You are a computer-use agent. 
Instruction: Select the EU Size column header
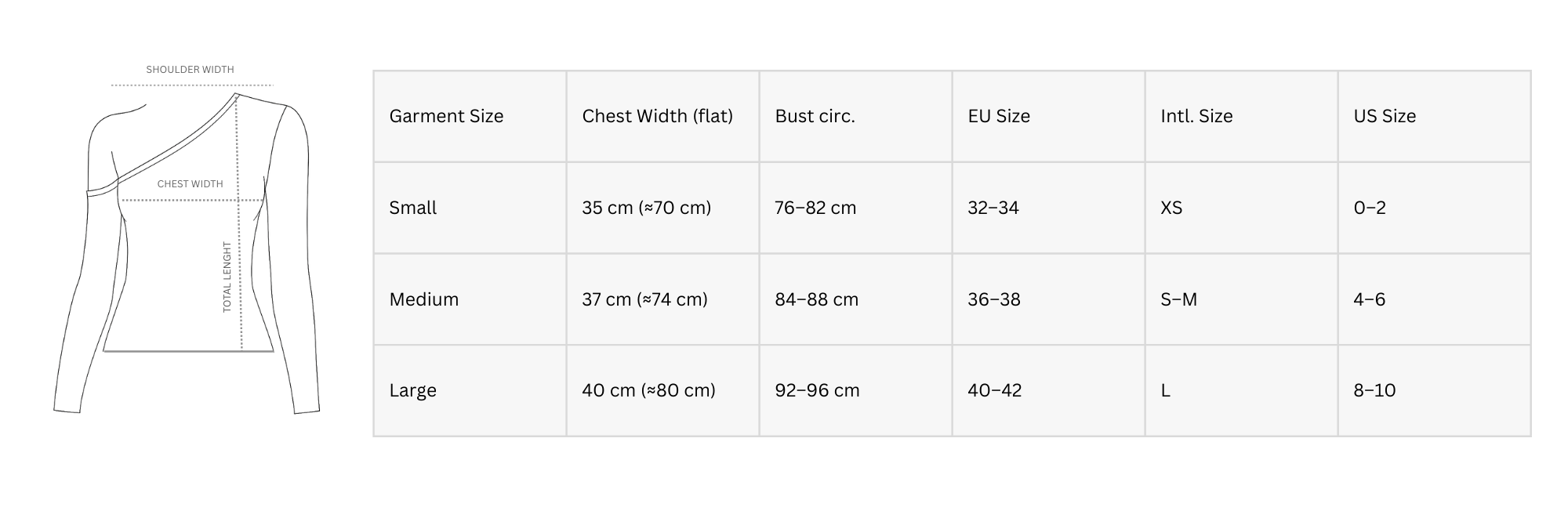(x=999, y=116)
